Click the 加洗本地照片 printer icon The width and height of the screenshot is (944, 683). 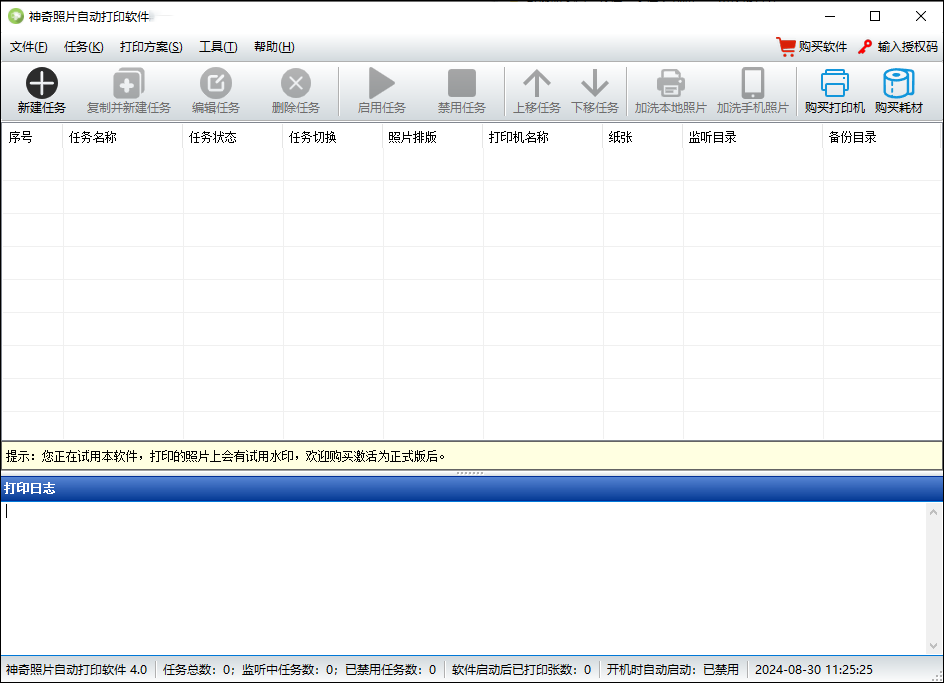coord(670,83)
